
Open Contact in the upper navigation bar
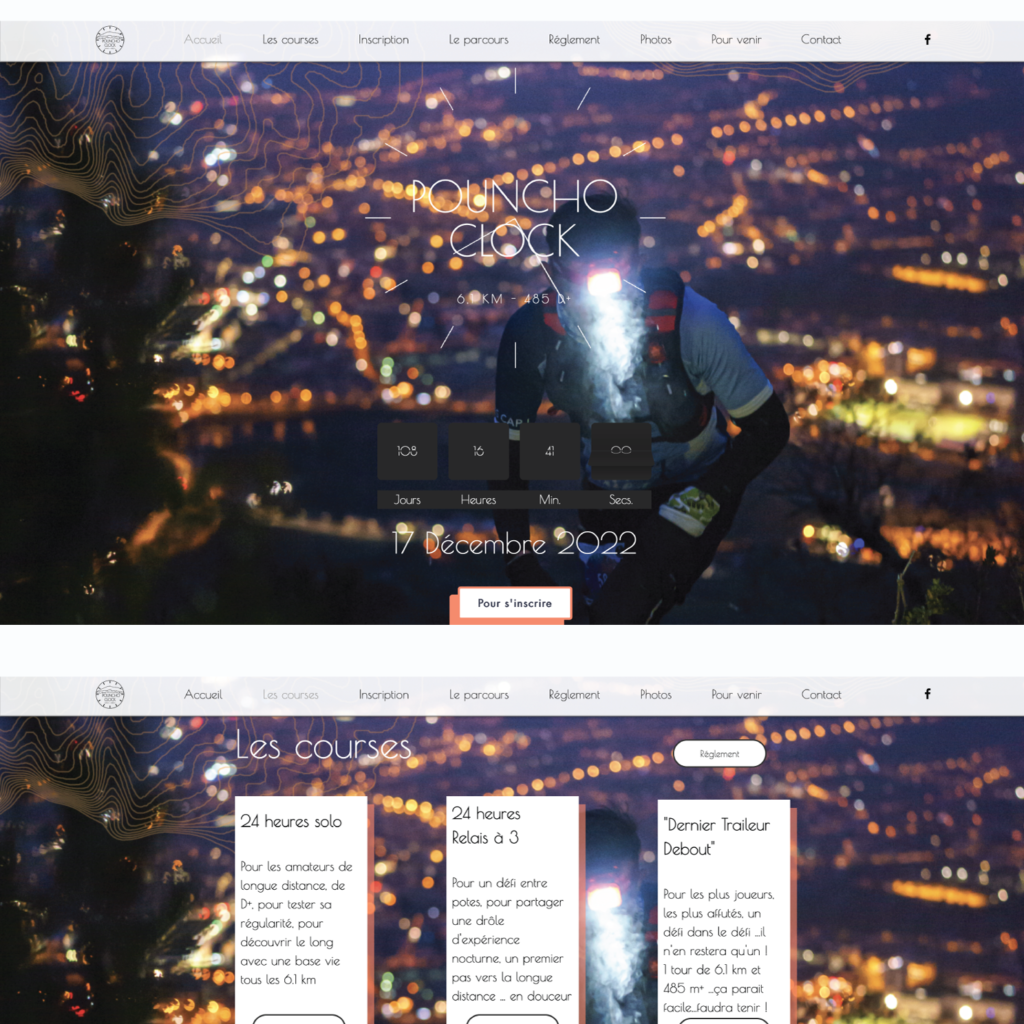[821, 40]
